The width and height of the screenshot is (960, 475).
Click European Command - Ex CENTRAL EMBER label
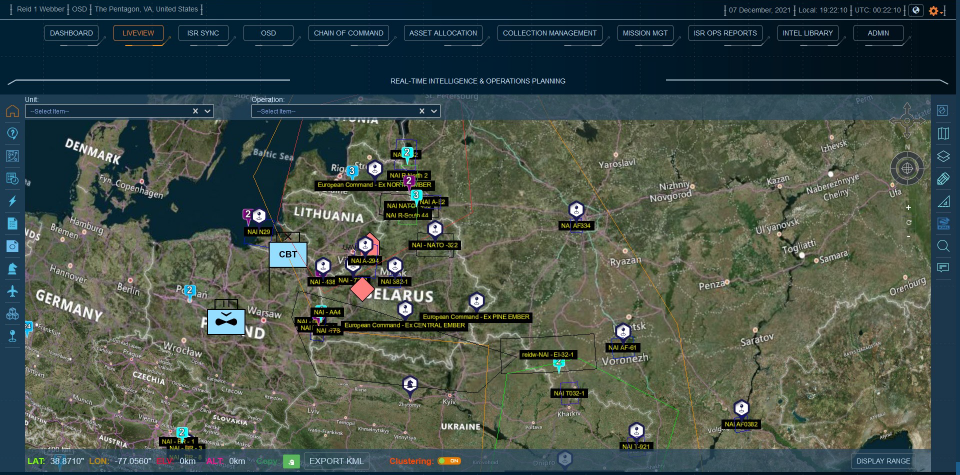pyautogui.click(x=405, y=326)
